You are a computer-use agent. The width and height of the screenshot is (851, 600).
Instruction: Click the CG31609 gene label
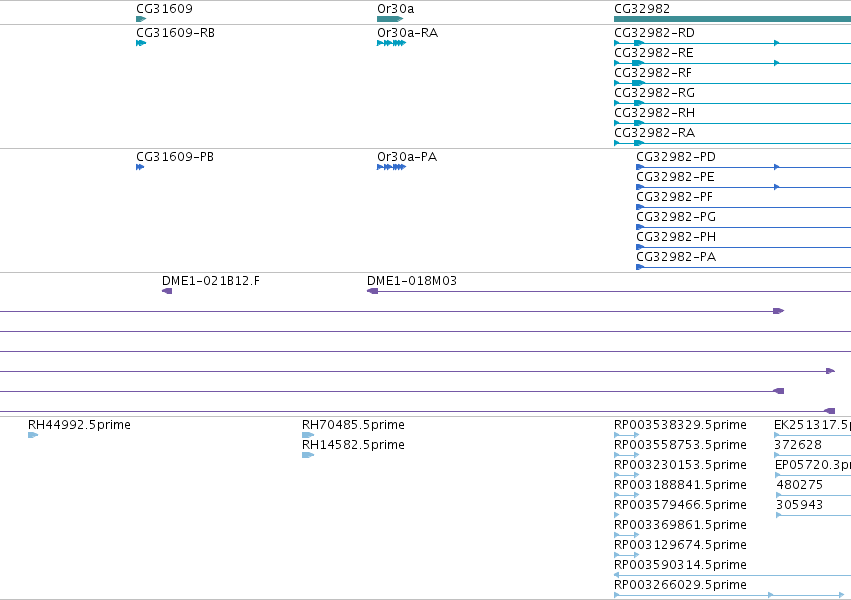(x=164, y=9)
